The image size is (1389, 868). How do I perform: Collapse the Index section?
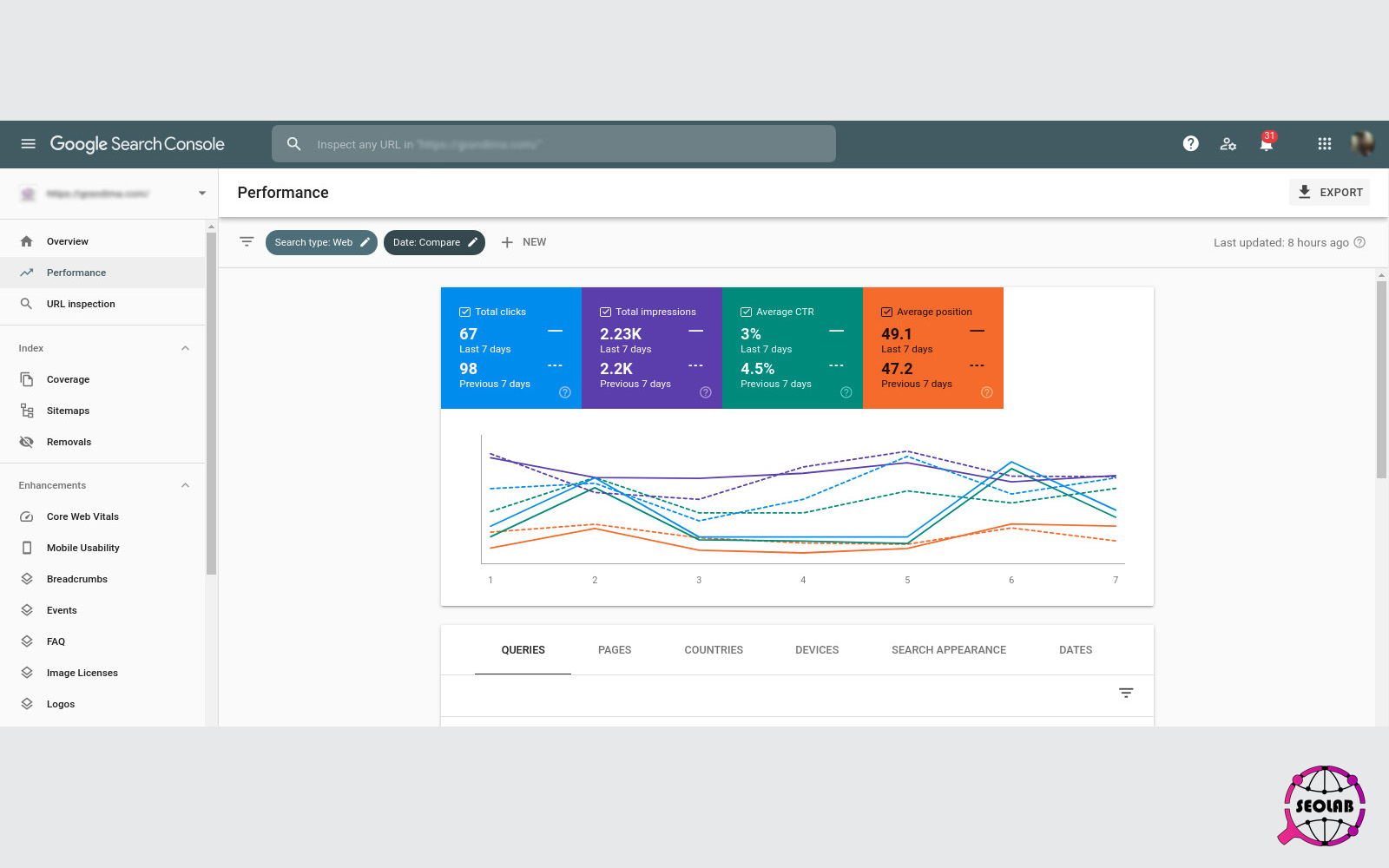click(185, 348)
